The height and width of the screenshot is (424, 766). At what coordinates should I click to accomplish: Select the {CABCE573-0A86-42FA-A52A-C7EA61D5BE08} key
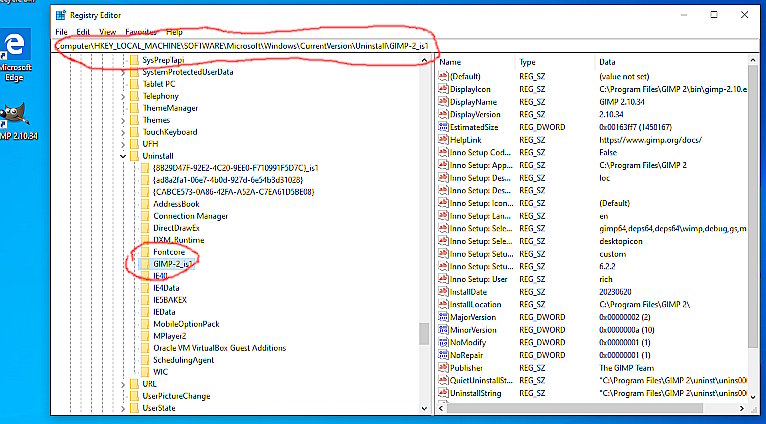tap(234, 192)
